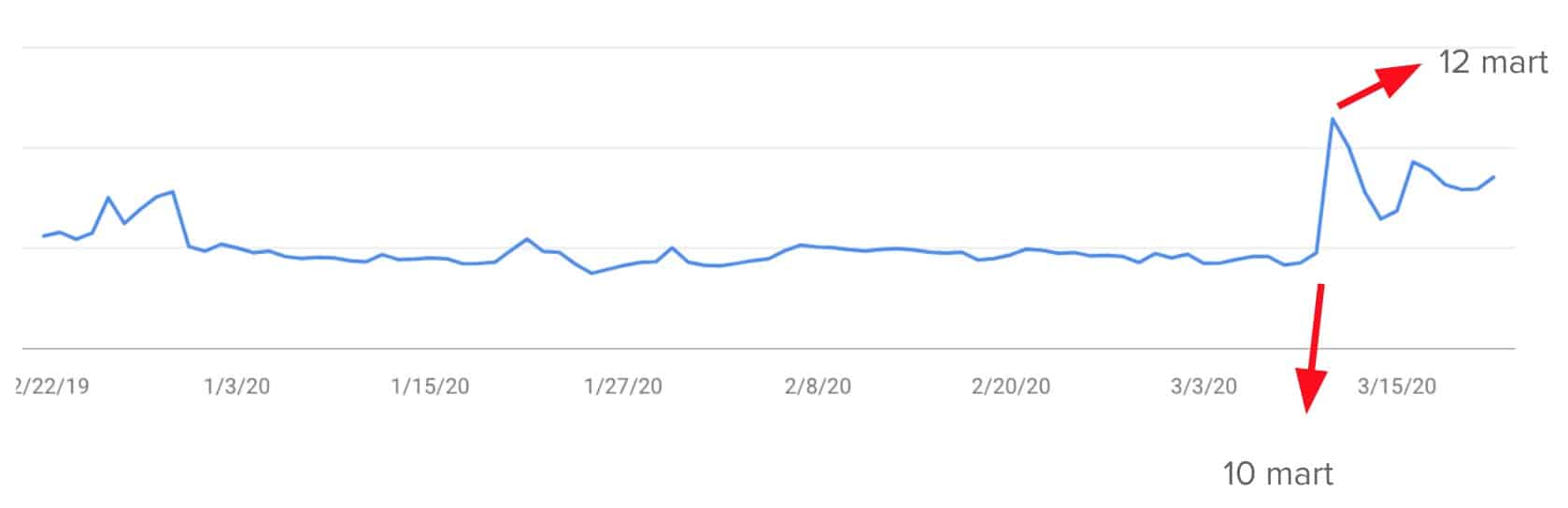The image size is (1568, 508).
Task: Click the 3/3/20 date axis label
Action: click(1204, 386)
